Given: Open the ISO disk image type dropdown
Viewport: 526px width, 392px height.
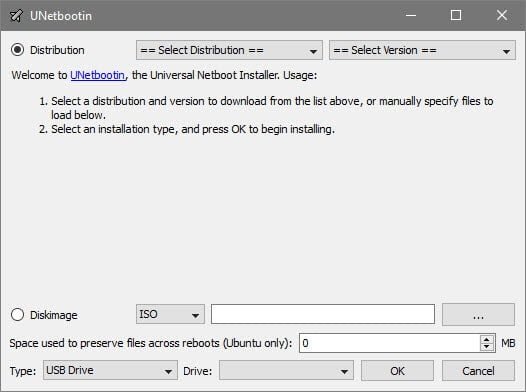Looking at the screenshot, I should tap(170, 314).
